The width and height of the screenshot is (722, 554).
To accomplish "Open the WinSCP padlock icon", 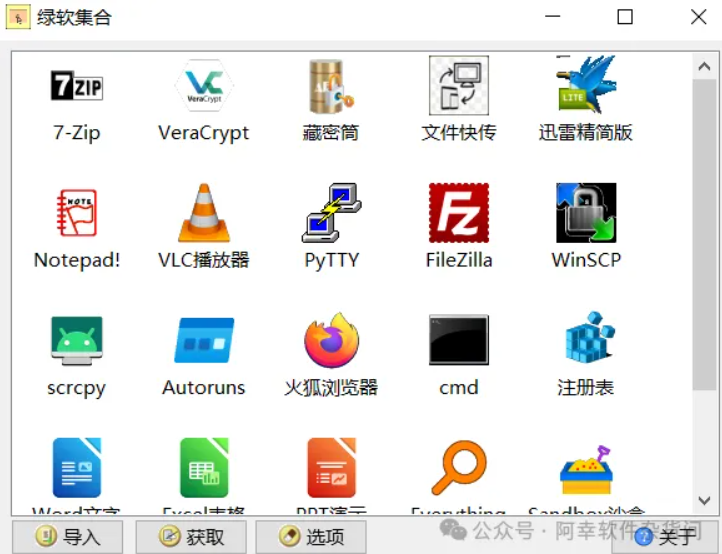I will (586, 213).
